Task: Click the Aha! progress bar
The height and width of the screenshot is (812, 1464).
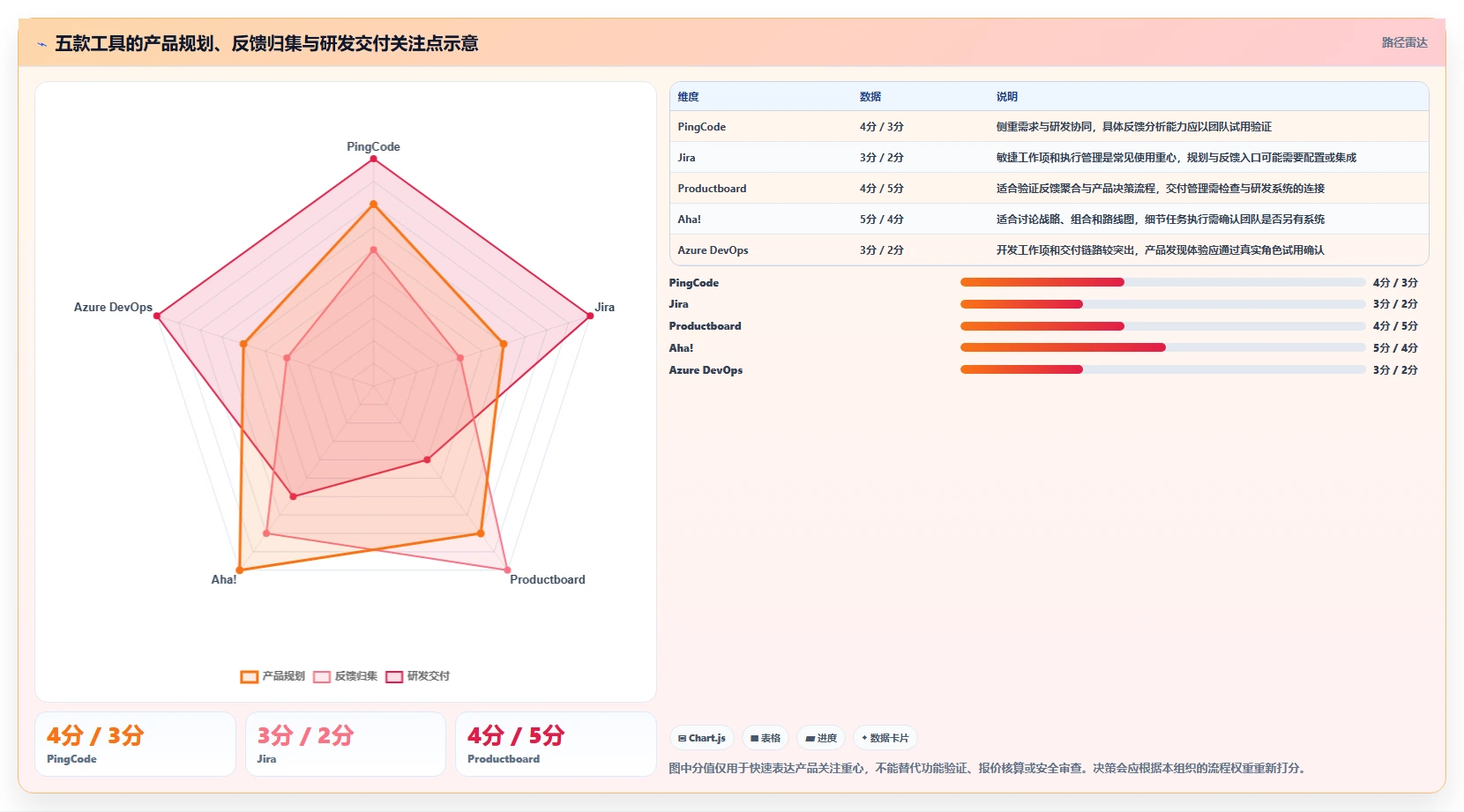Action: pos(1162,347)
